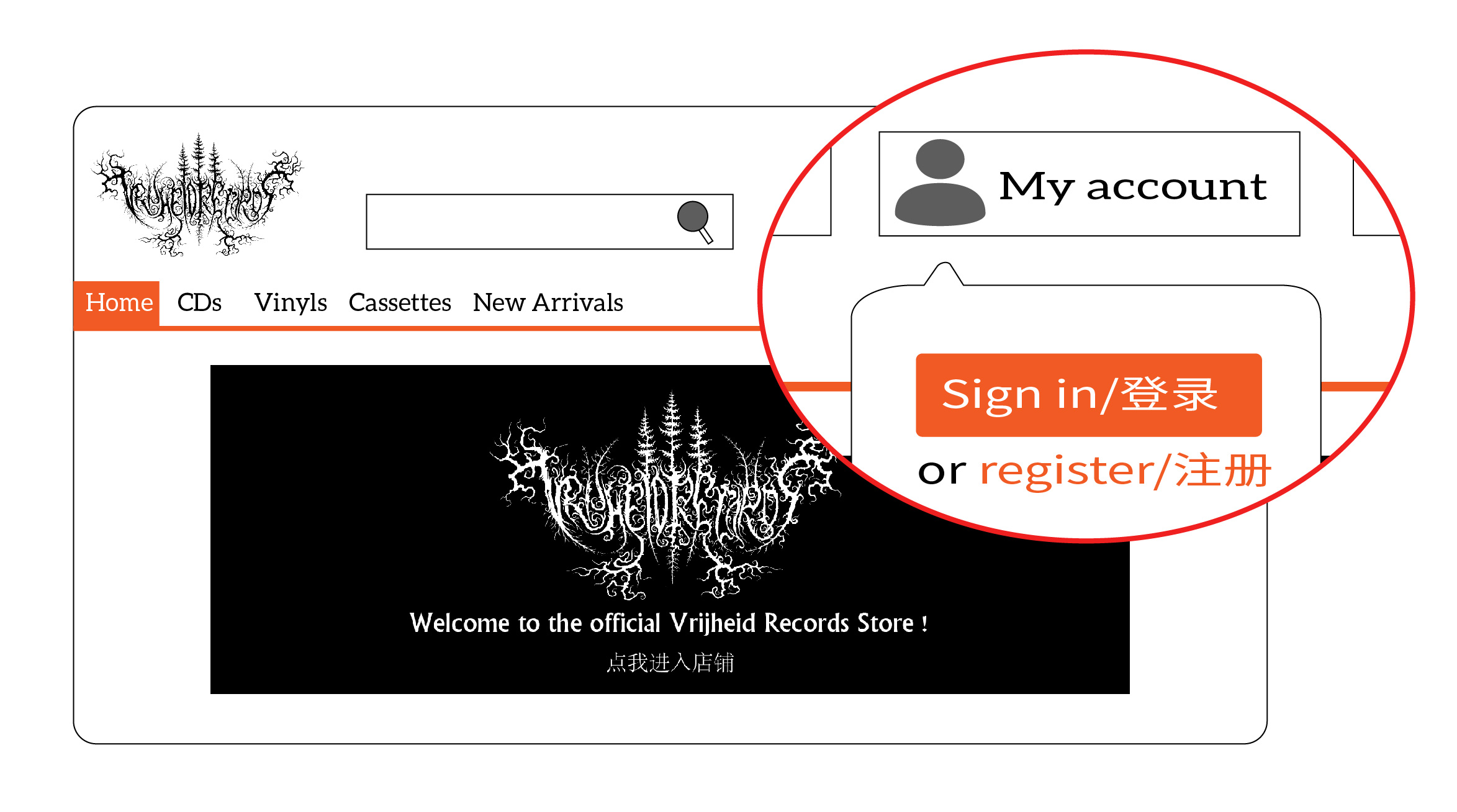The image size is (1457, 812).
Task: Click the 点我进入店铺 link on banner
Action: coord(670,663)
